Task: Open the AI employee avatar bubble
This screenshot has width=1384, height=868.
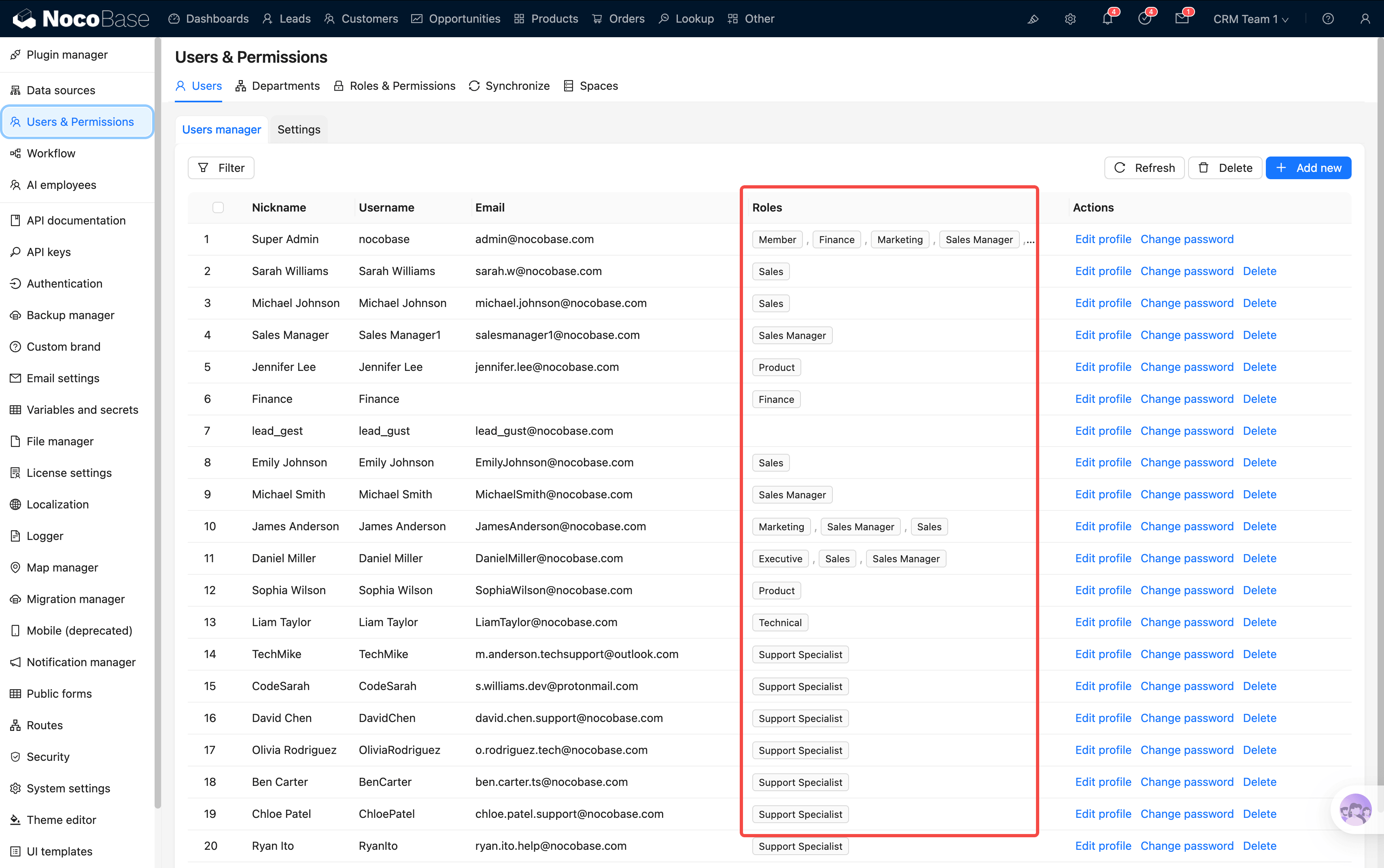Action: pos(1355,810)
